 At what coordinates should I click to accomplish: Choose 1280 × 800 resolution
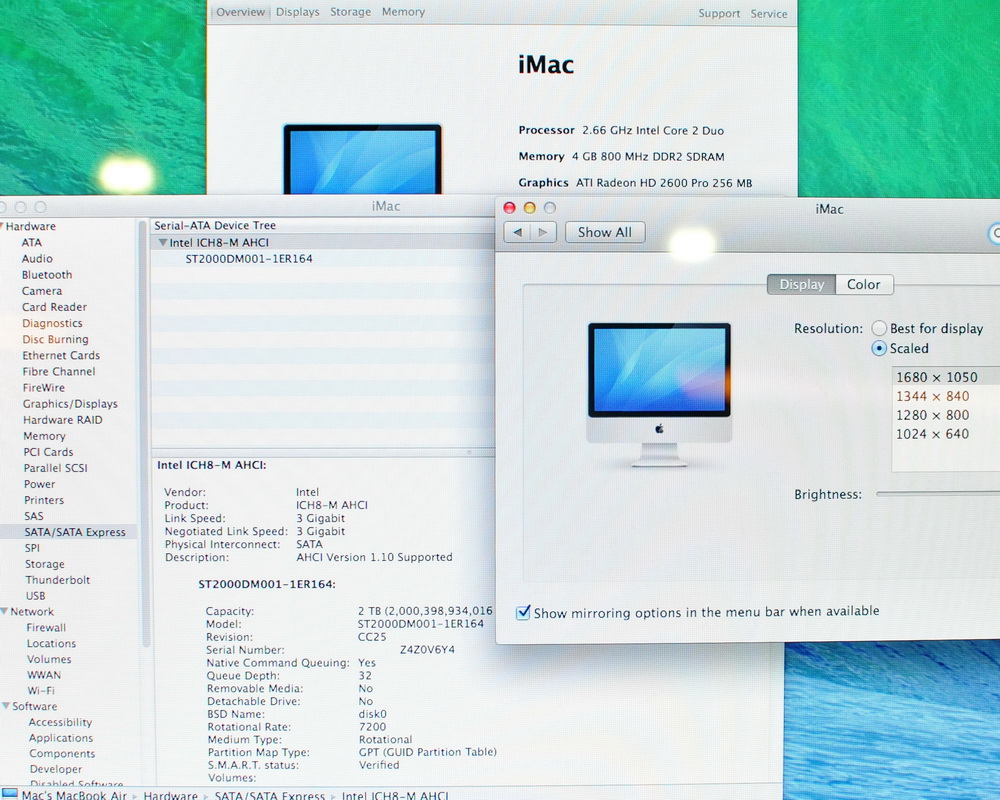click(946, 415)
